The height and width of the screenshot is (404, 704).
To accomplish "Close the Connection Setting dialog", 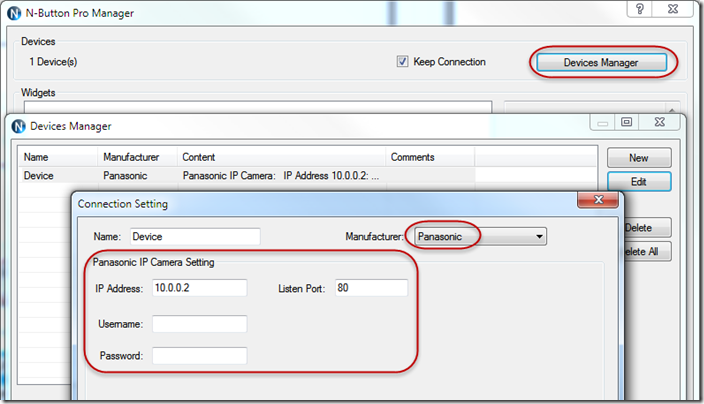I will point(598,199).
